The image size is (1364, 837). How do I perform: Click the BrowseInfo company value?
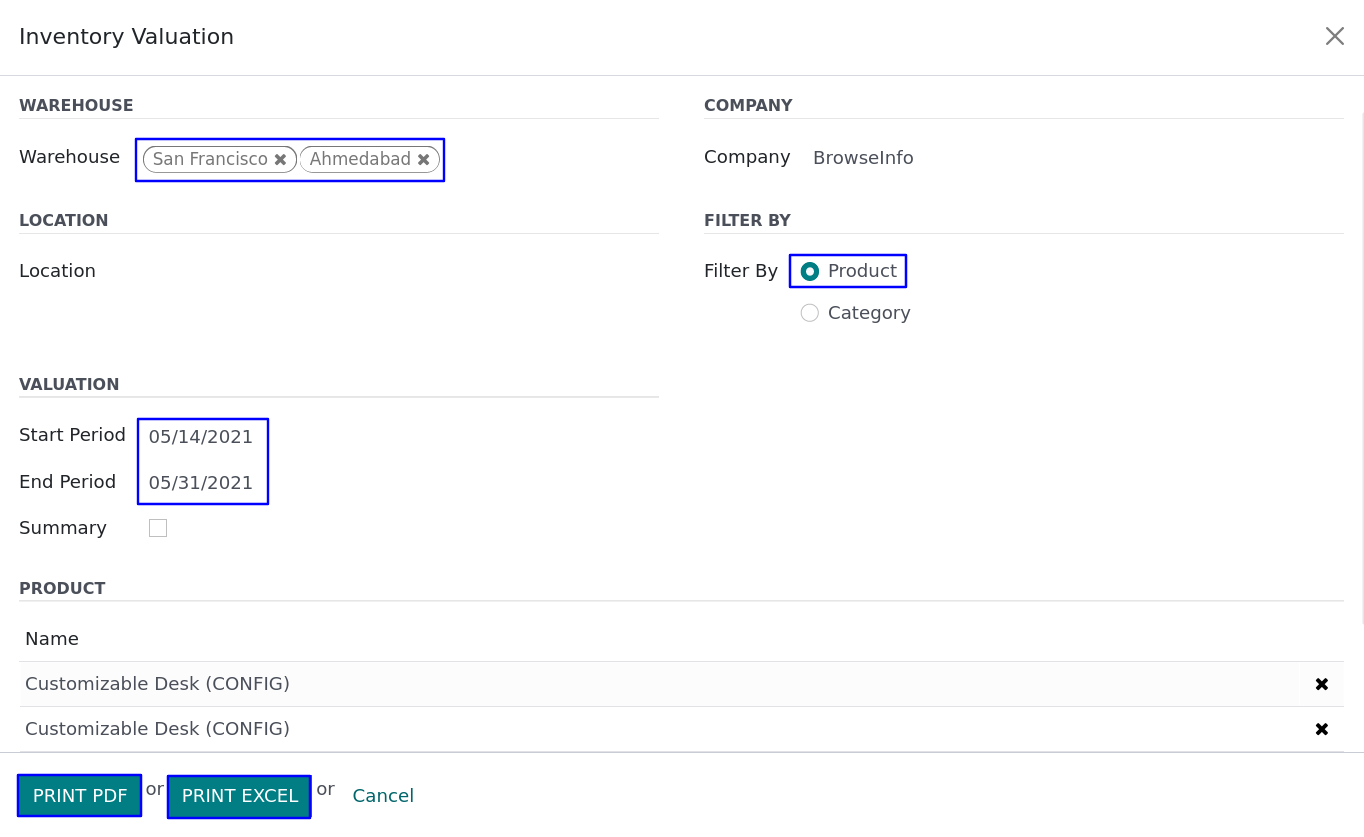(863, 158)
